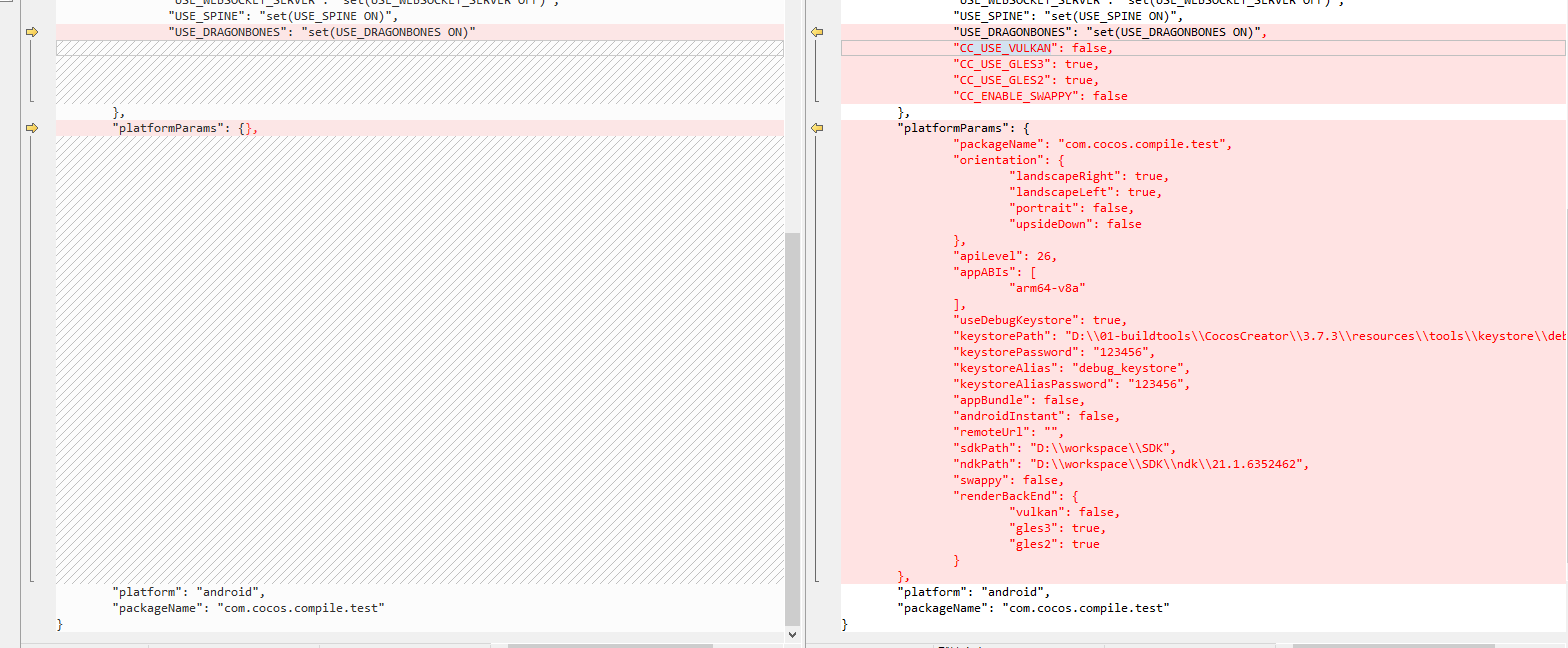This screenshot has width=1568, height=648.
Task: Click the left pane scroll-down arrow
Action: pyautogui.click(x=792, y=634)
